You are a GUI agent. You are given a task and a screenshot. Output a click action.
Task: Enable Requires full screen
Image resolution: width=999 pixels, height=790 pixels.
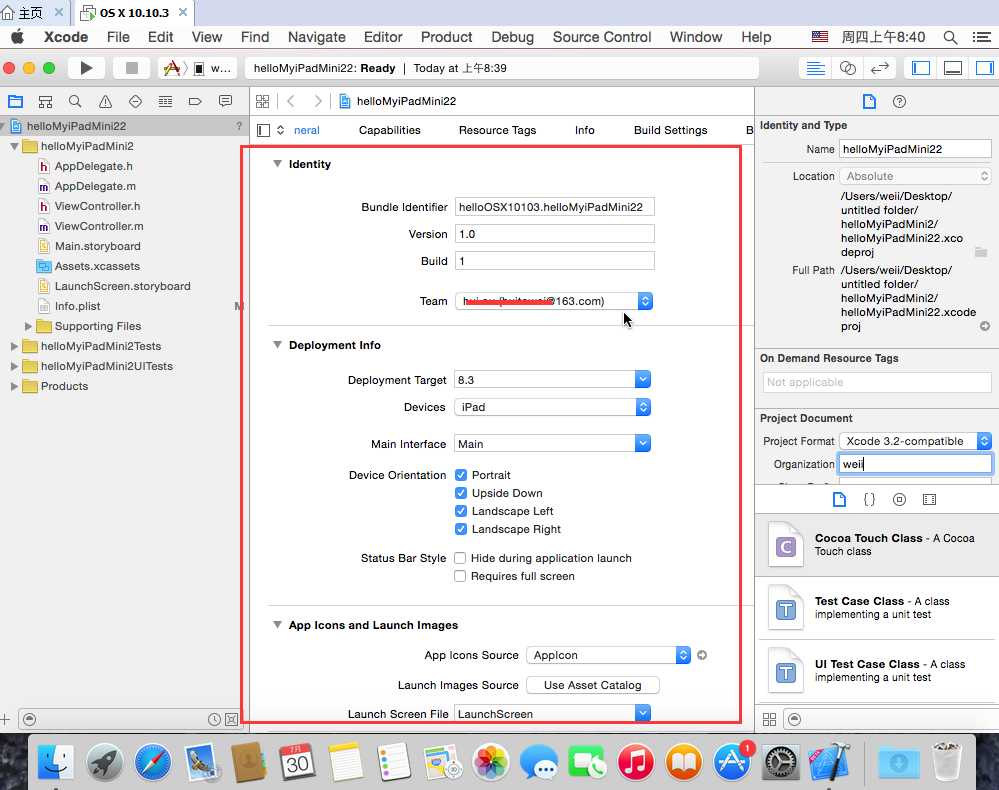(x=460, y=576)
